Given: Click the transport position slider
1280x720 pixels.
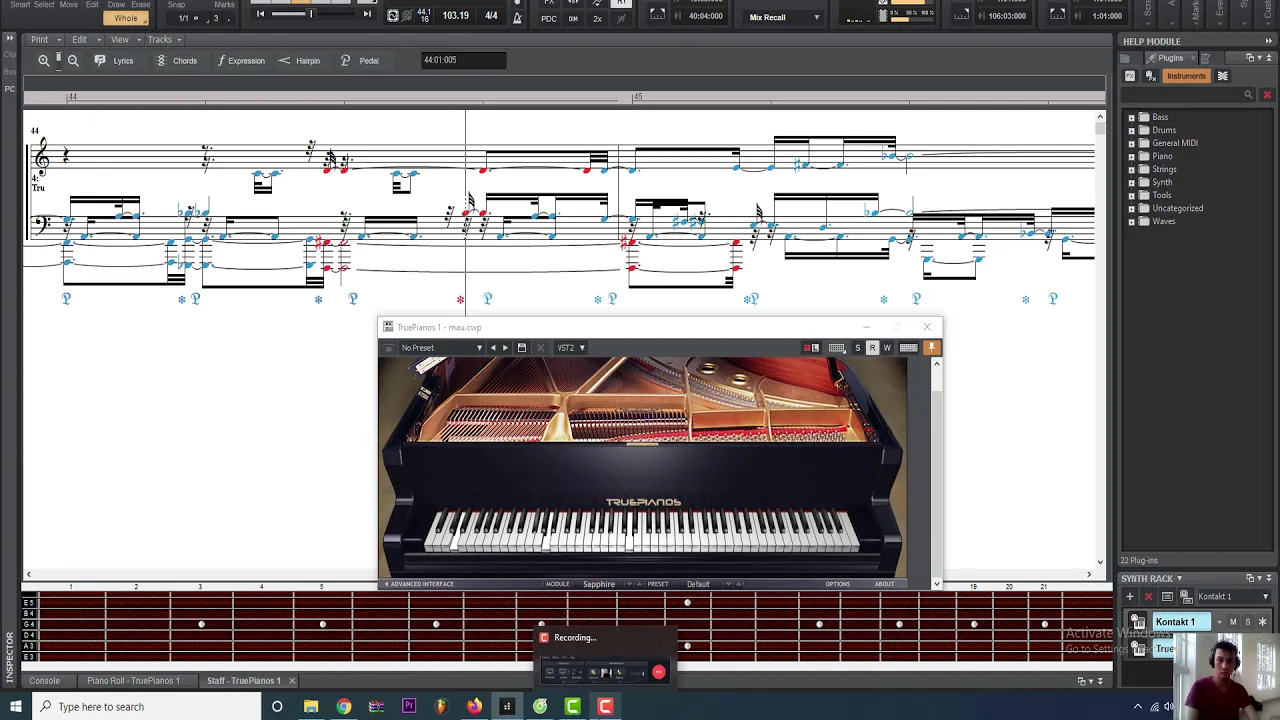Looking at the screenshot, I should tap(313, 14).
